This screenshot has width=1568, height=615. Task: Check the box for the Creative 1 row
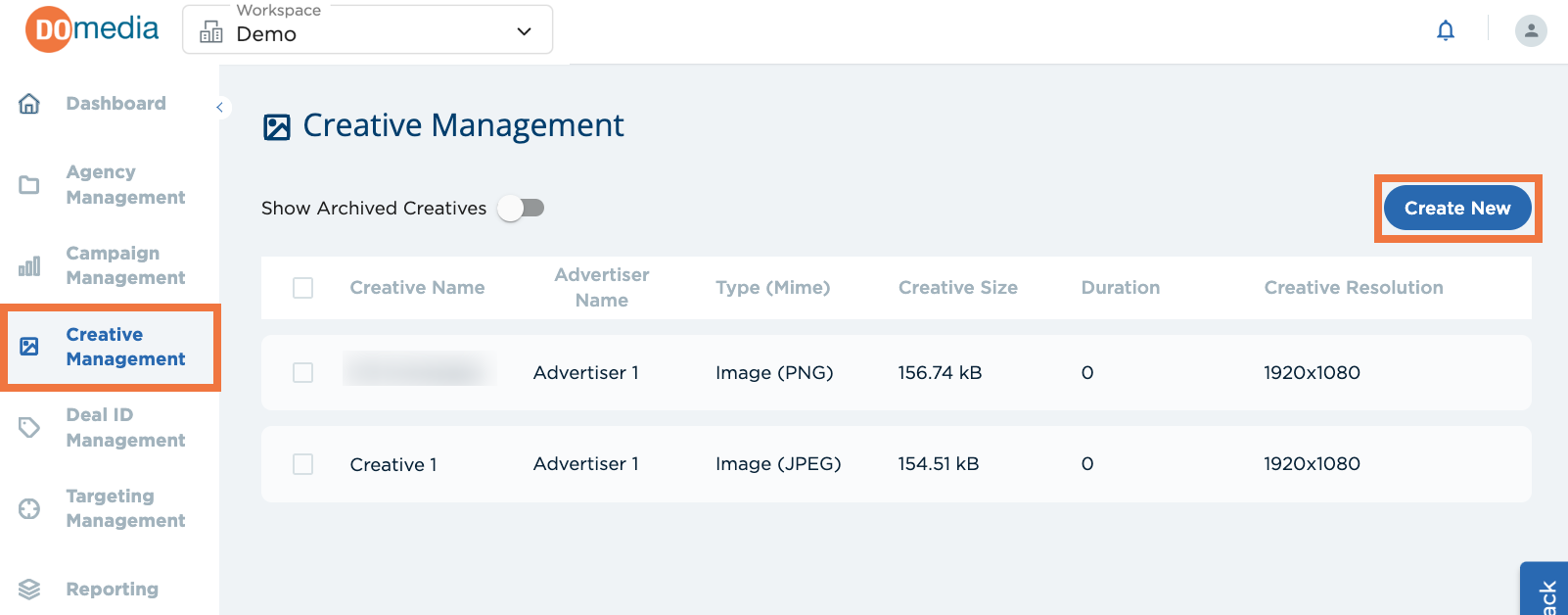pos(303,464)
